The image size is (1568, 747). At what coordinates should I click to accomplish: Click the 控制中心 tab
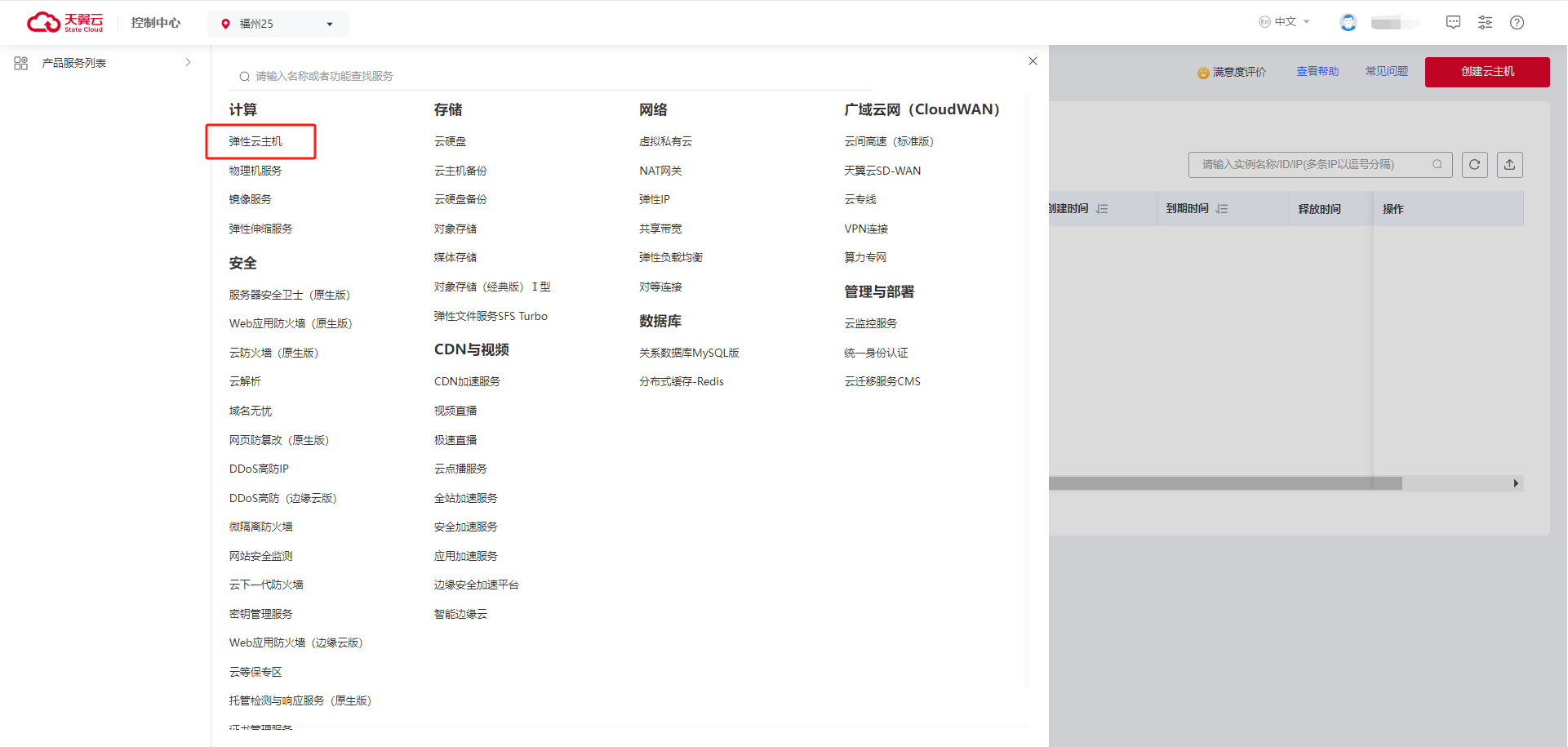click(155, 22)
